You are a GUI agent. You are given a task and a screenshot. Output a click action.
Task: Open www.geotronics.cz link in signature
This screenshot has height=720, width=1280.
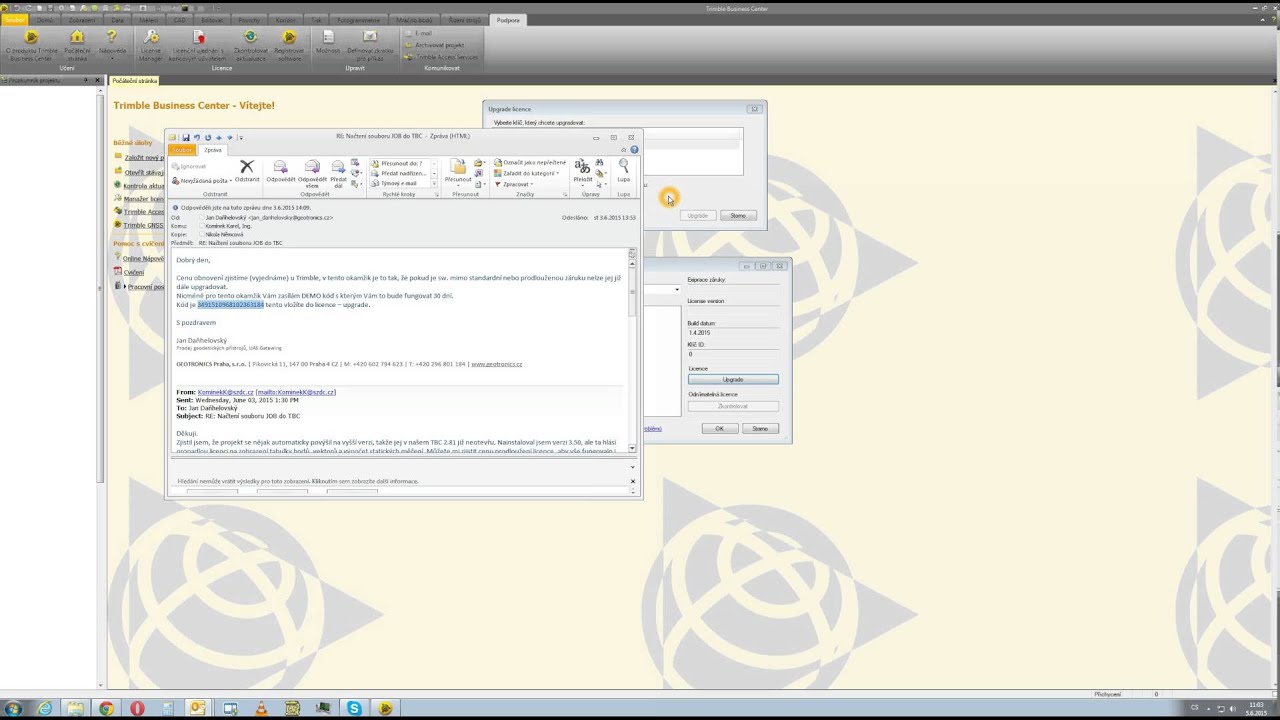click(497, 364)
